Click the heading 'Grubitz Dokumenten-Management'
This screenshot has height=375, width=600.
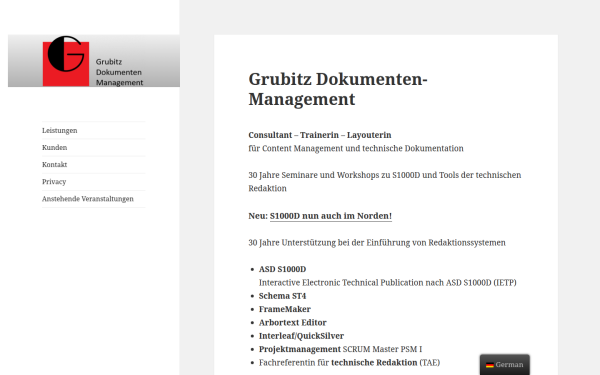[338, 89]
